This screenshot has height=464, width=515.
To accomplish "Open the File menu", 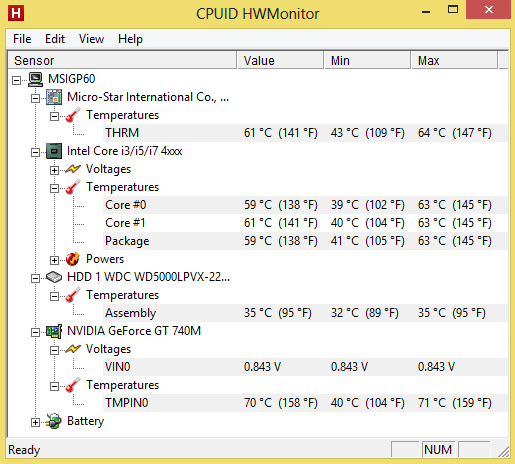I will click(22, 39).
